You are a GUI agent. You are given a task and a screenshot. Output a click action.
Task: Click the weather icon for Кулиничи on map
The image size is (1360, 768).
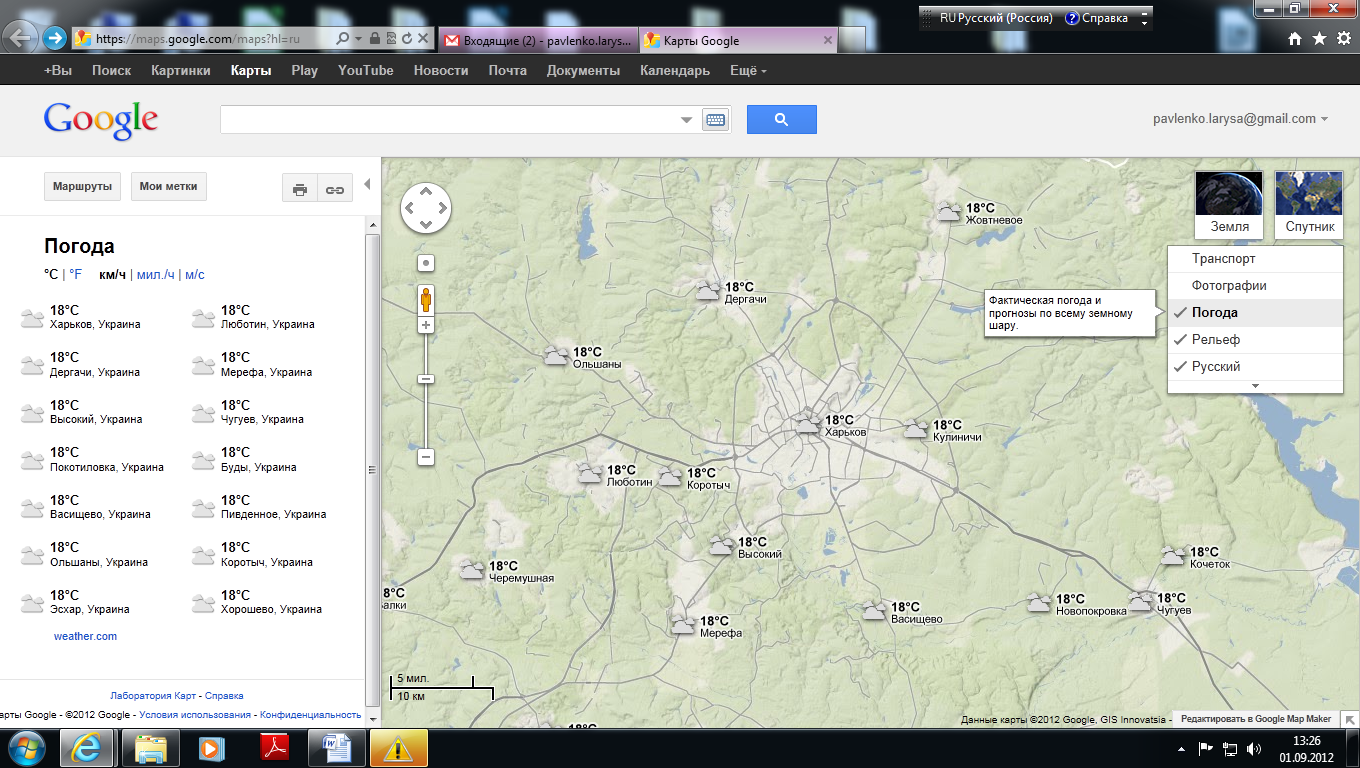(x=915, y=429)
